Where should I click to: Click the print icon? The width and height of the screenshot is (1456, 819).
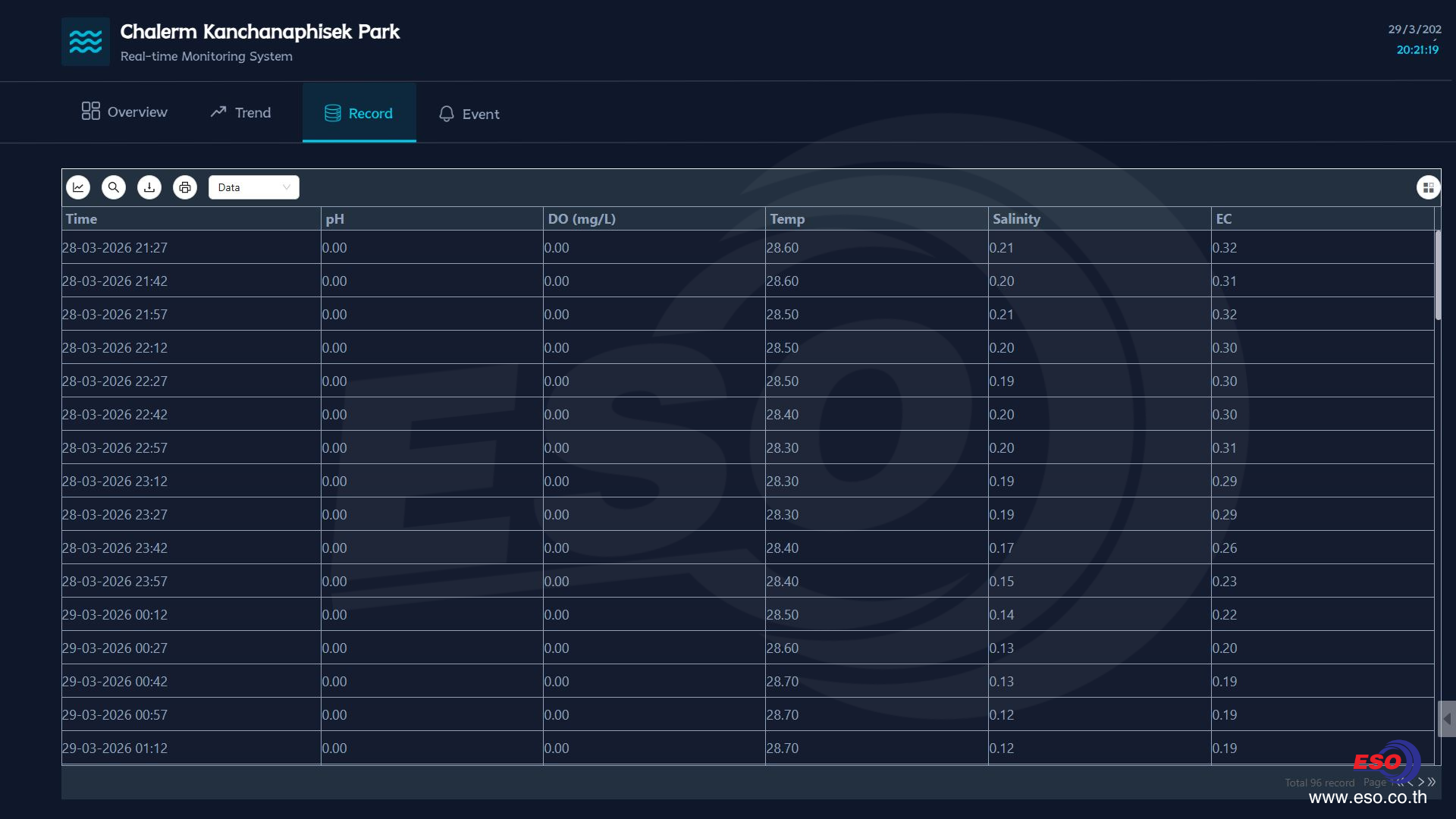(185, 187)
